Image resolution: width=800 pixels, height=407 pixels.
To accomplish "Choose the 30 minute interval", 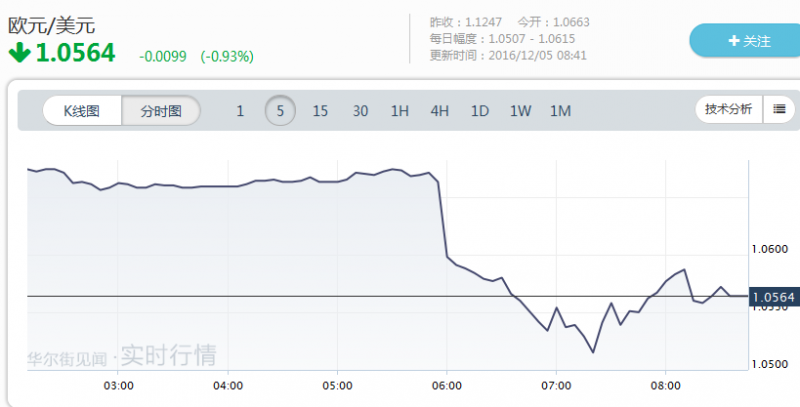I will coord(360,111).
